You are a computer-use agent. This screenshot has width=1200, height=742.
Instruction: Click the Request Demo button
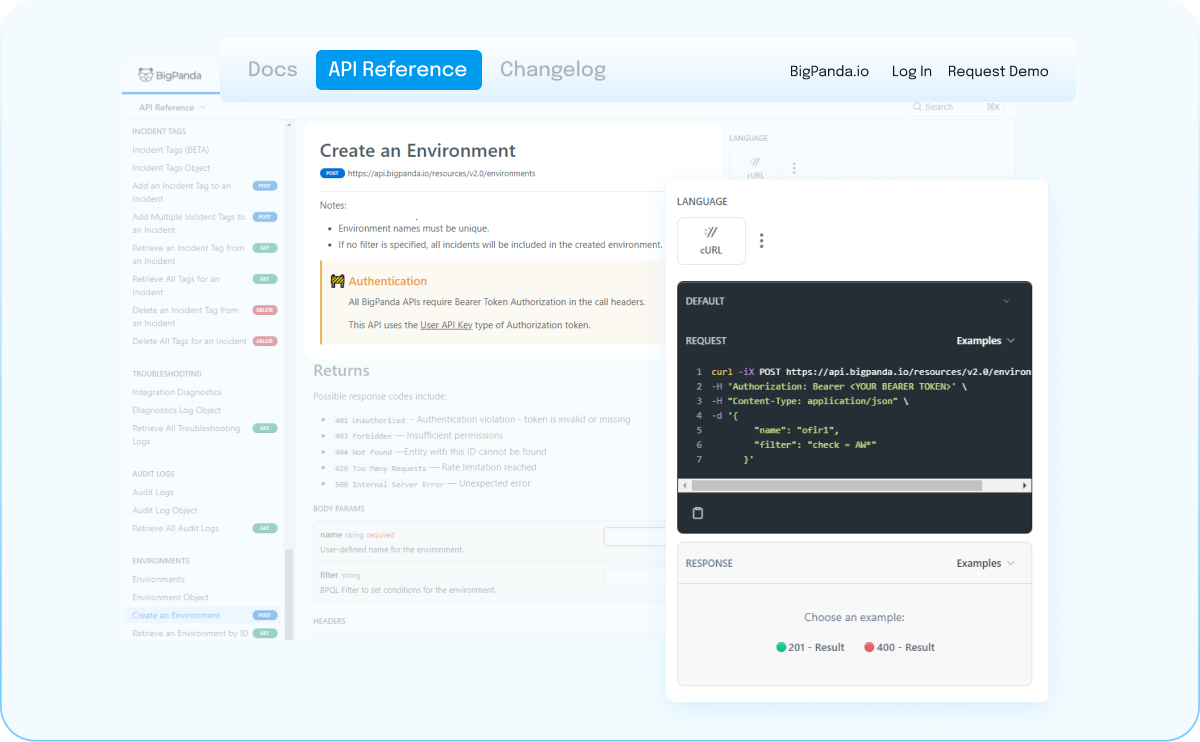(x=998, y=71)
